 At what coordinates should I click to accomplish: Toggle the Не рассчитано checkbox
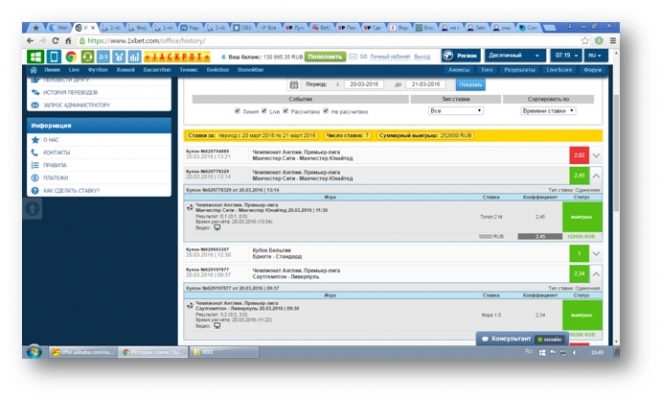pos(325,111)
